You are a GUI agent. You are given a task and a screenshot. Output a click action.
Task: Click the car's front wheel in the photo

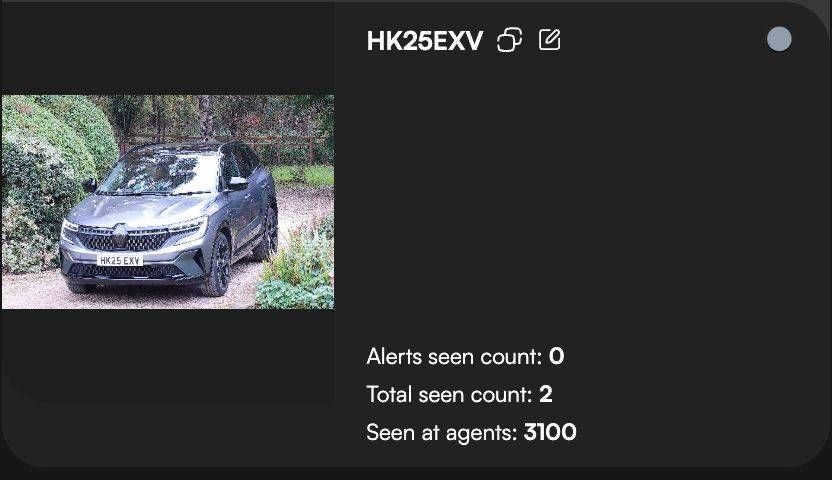[x=219, y=265]
